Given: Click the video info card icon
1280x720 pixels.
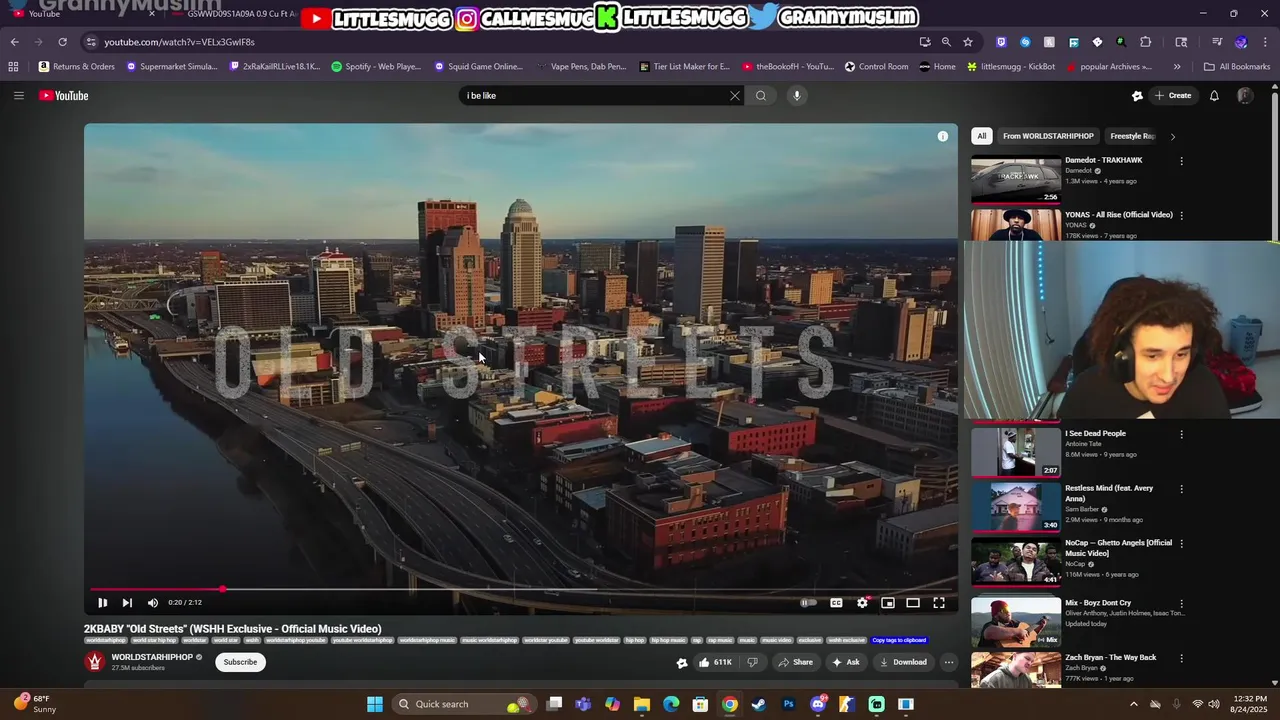Looking at the screenshot, I should coord(942,136).
